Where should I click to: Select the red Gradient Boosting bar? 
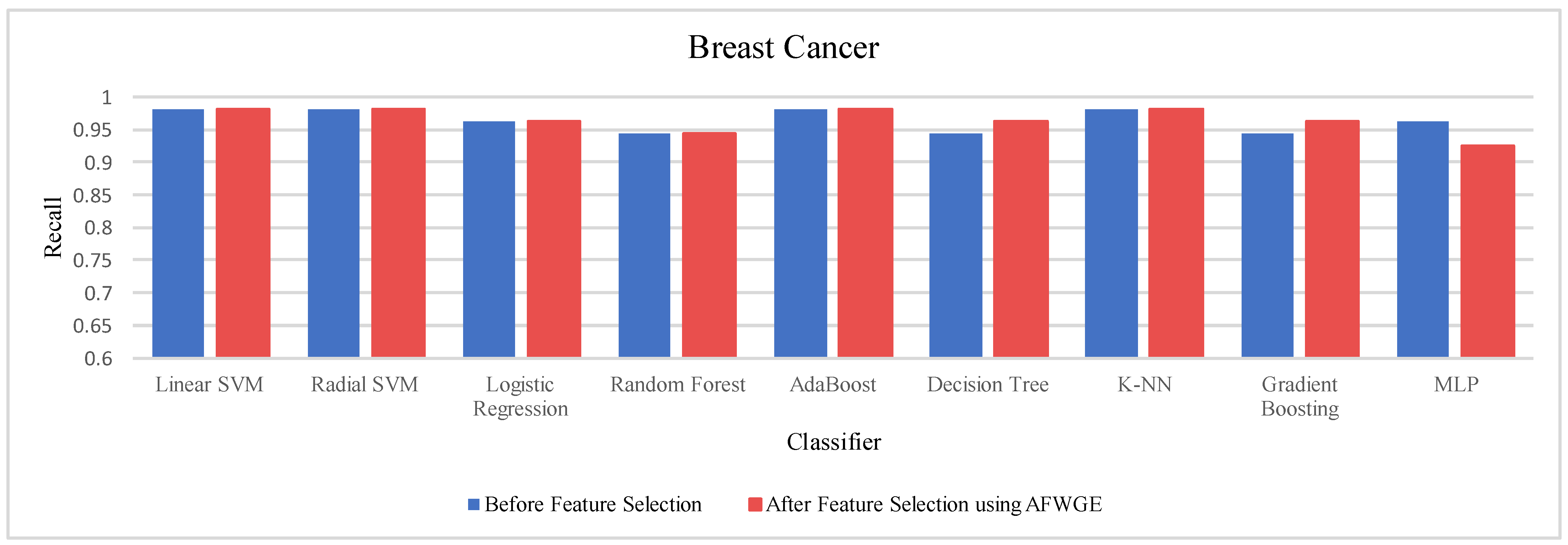point(1332,238)
